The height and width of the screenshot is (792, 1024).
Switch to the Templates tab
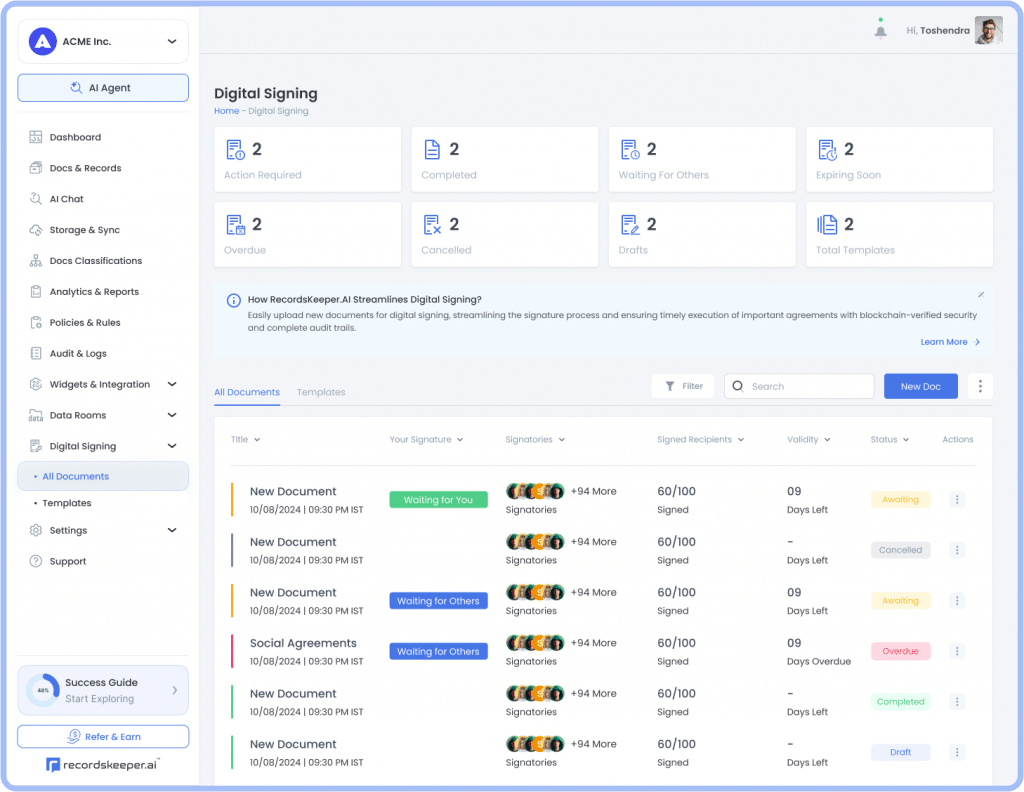point(321,392)
